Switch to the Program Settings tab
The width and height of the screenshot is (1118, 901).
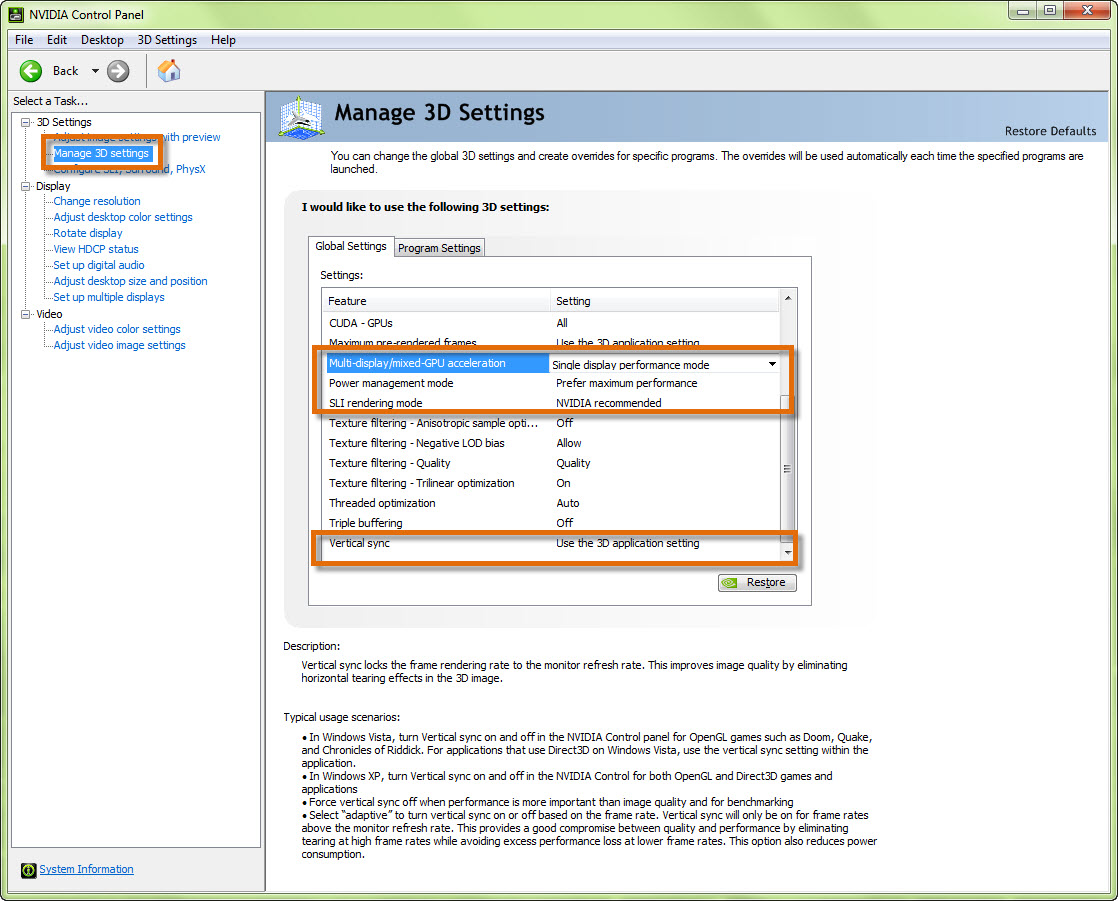point(439,248)
